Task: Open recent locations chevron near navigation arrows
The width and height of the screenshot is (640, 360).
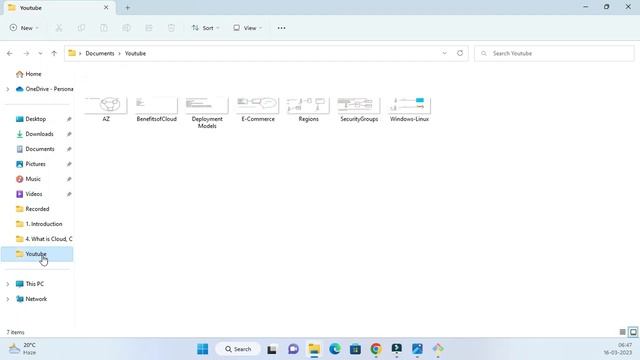Action: pos(40,53)
